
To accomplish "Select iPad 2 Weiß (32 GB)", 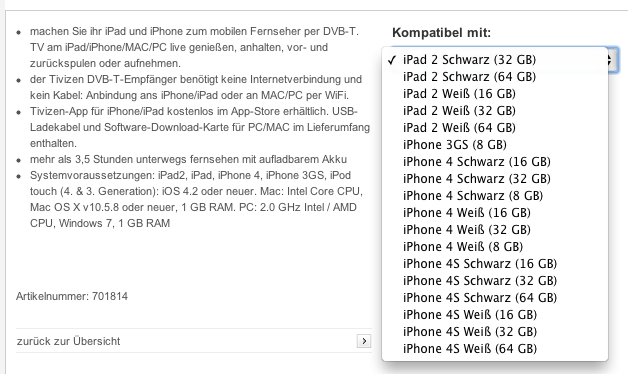I will pos(495,111).
